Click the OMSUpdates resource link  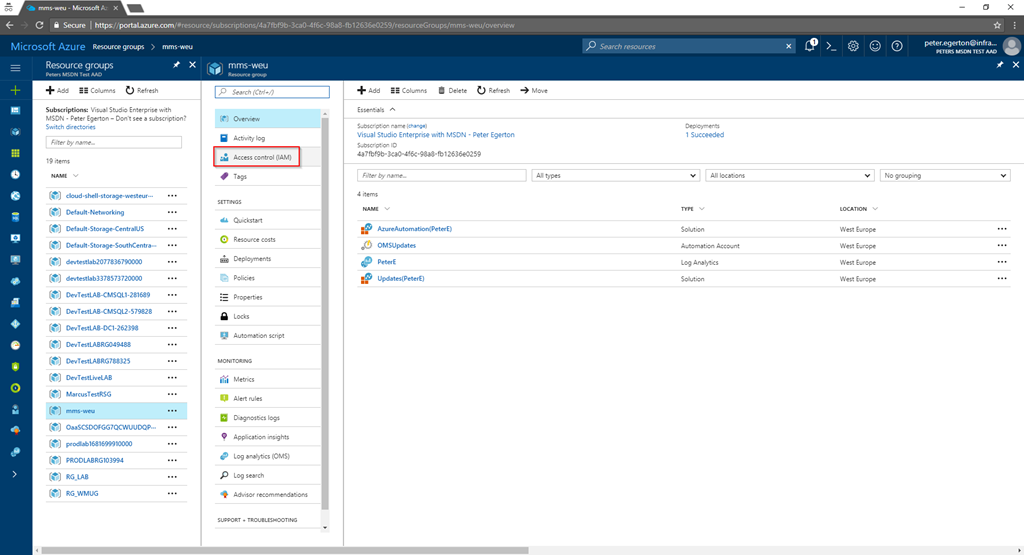tap(396, 246)
